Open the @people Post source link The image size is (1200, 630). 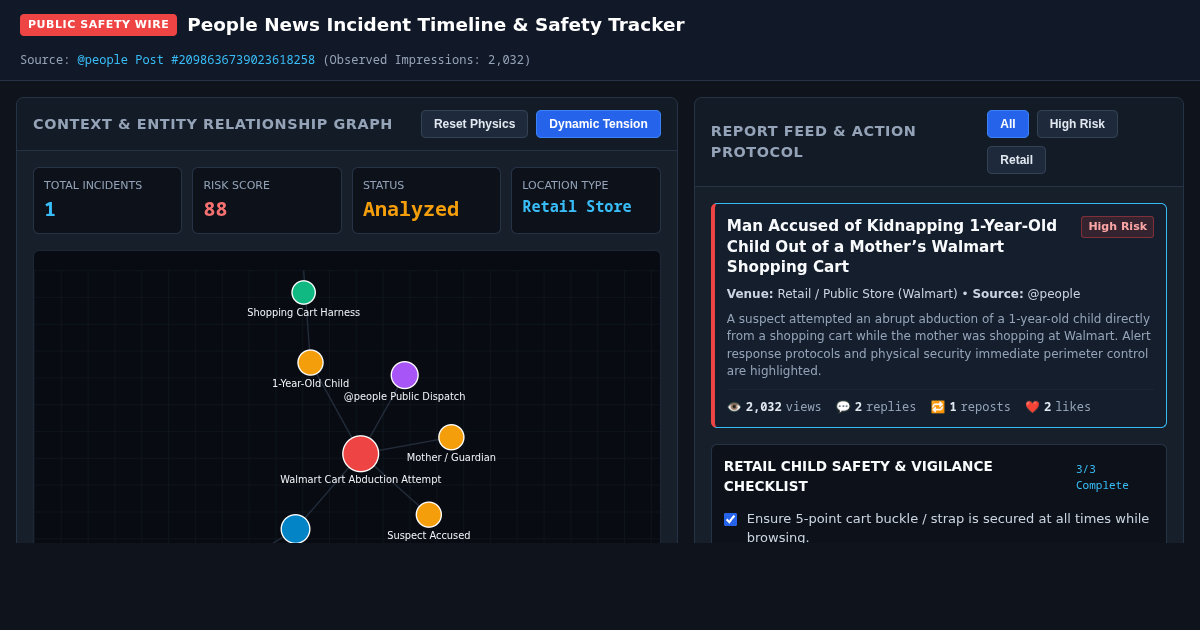click(196, 60)
